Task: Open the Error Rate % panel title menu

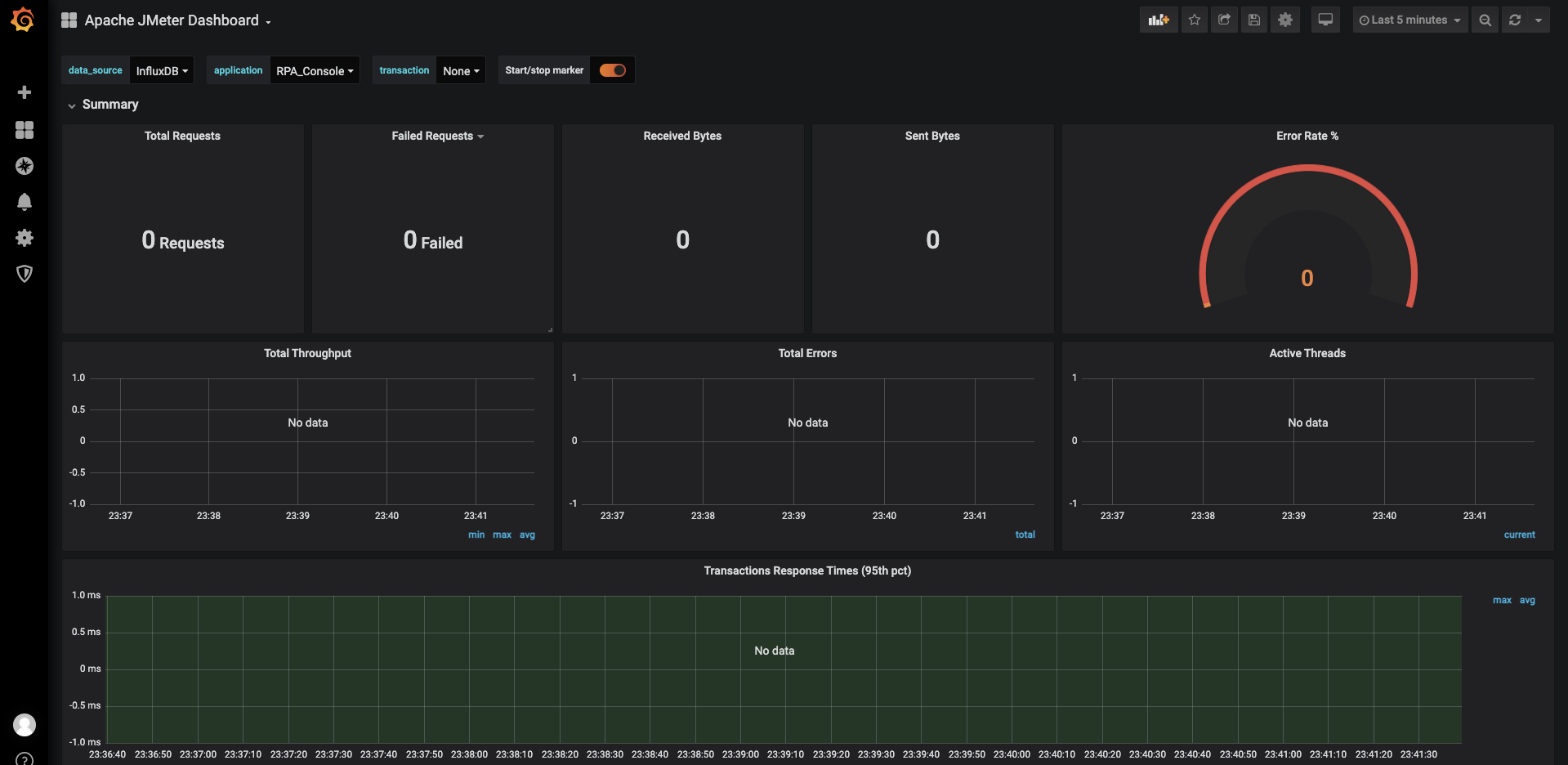Action: click(x=1307, y=136)
